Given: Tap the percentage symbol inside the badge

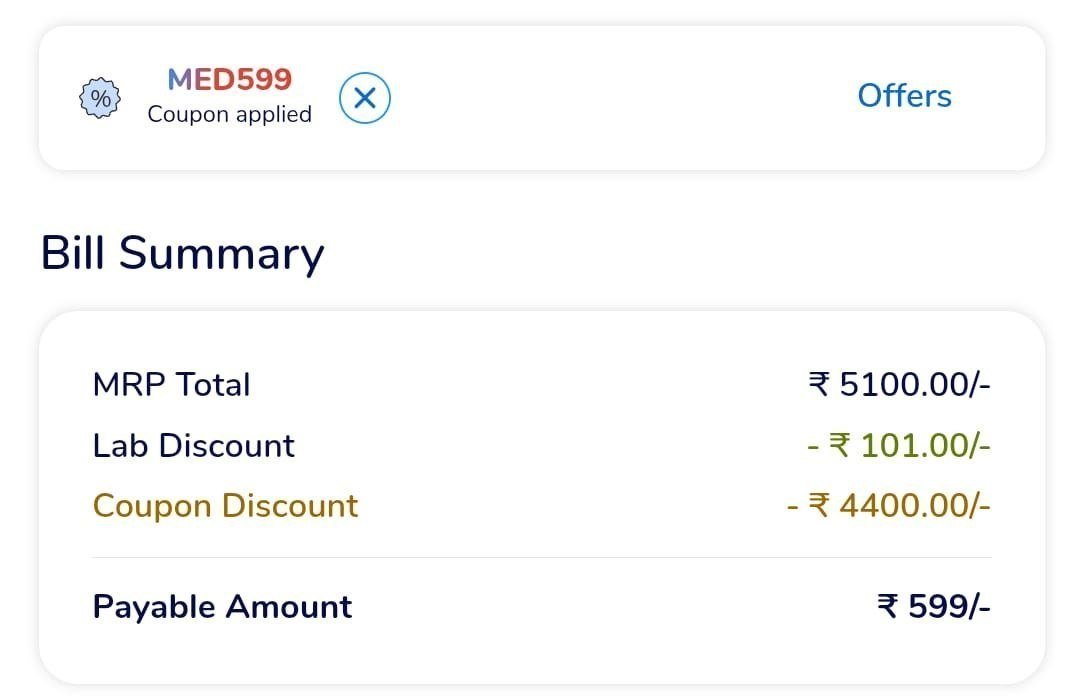Looking at the screenshot, I should click(97, 98).
